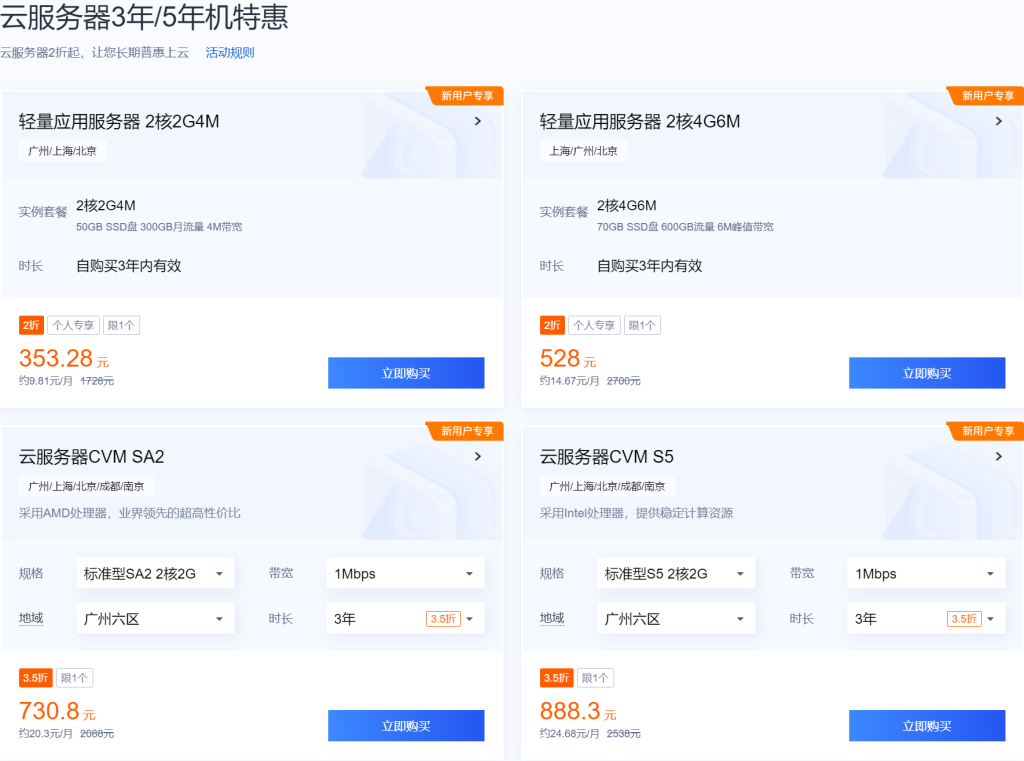Click the 新用户专享 badge on 2核2G4M card
The image size is (1024, 761).
pyautogui.click(x=465, y=96)
